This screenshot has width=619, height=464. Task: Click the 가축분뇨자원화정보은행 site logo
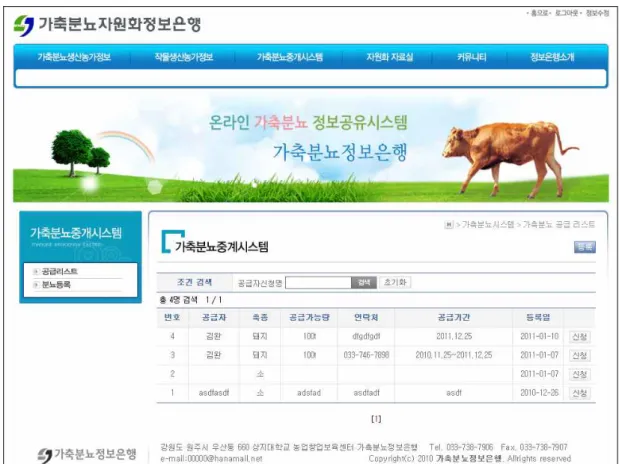click(x=107, y=25)
